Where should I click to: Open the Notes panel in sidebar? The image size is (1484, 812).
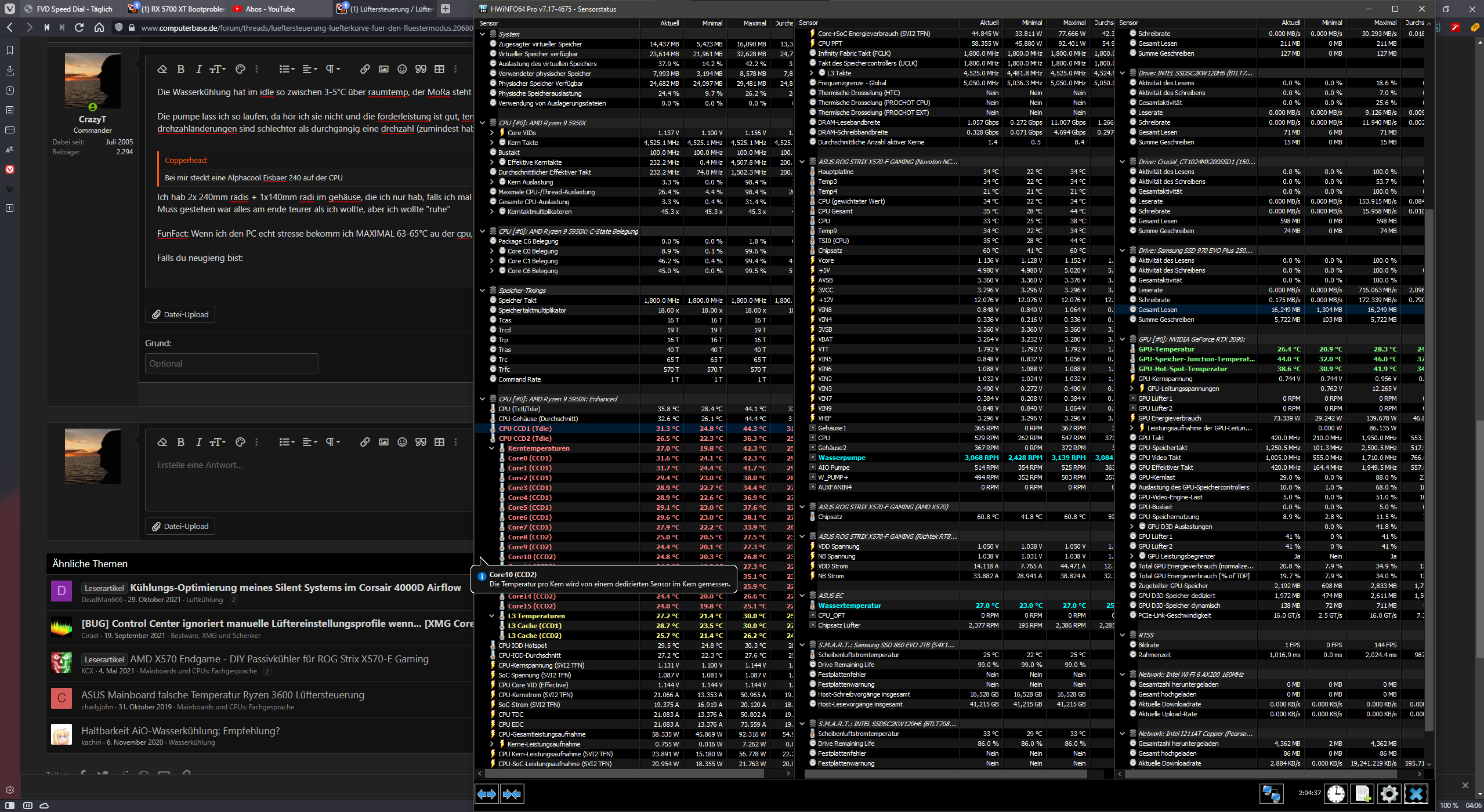(10, 110)
